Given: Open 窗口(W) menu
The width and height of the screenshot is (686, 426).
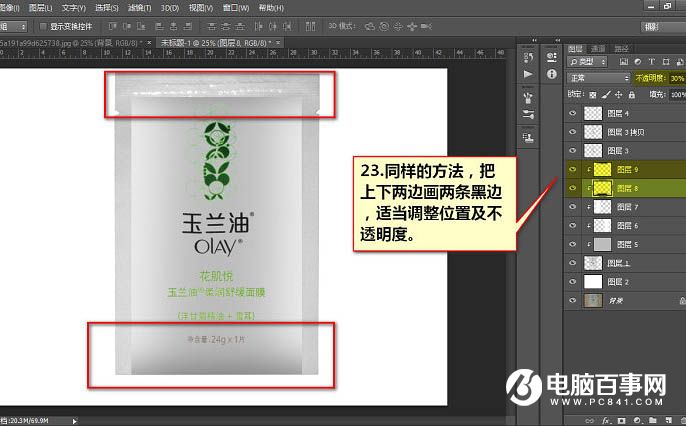Looking at the screenshot, I should click(x=236, y=8).
